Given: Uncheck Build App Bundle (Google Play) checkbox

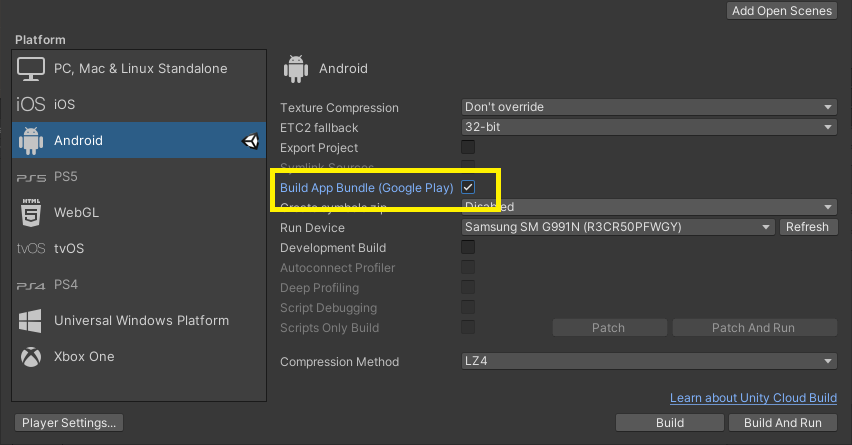Looking at the screenshot, I should 468,187.
